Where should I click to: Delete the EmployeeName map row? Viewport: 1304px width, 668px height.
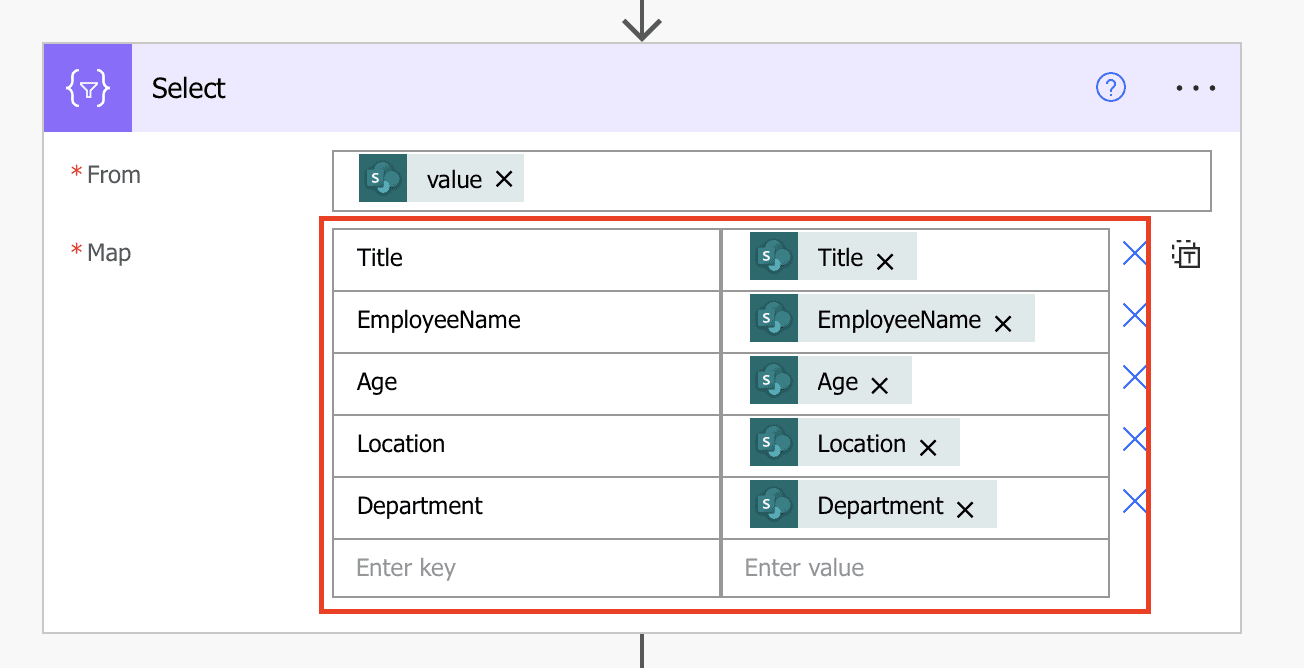[1134, 316]
